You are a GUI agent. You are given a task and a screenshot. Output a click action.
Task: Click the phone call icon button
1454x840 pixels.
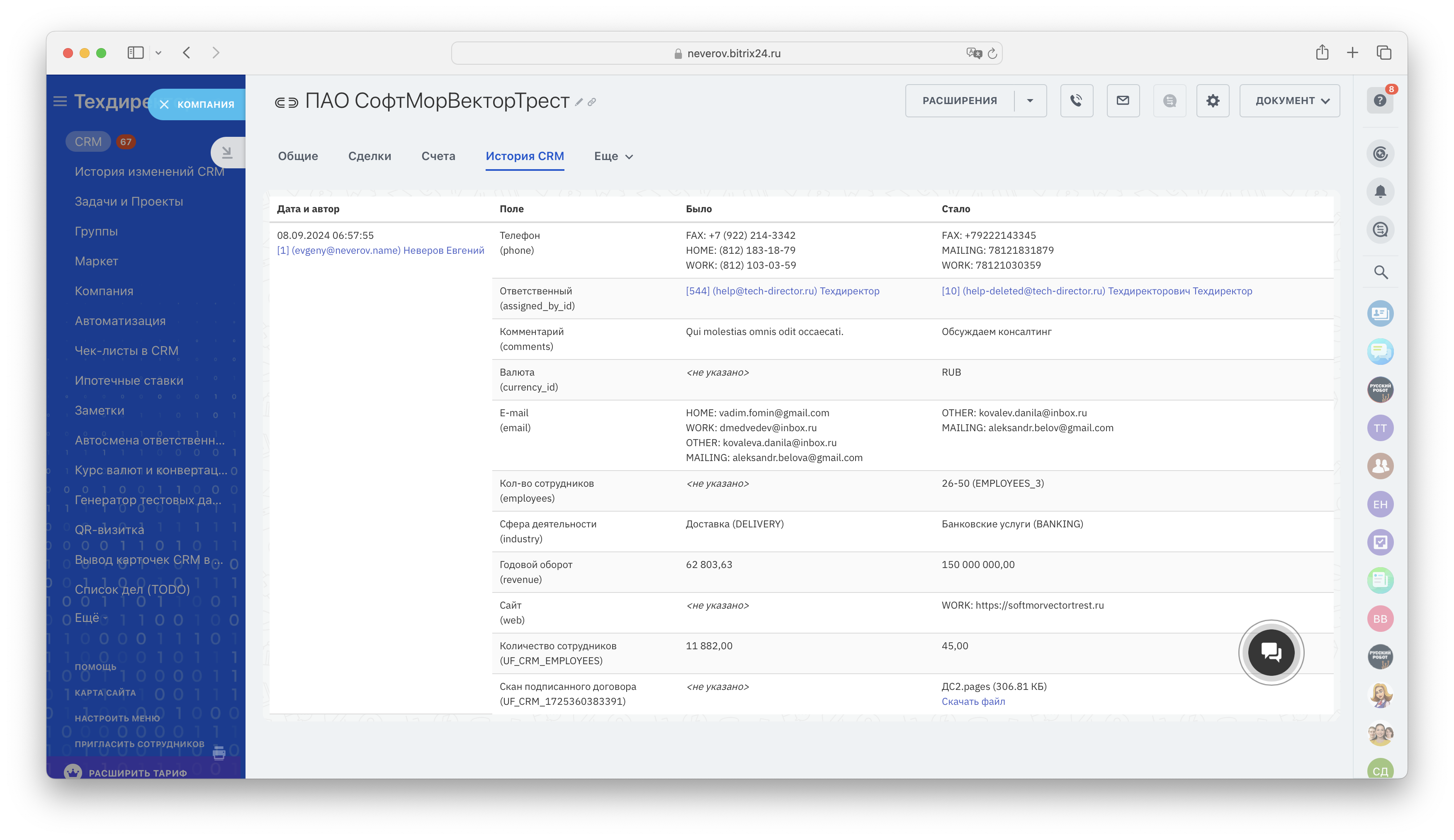pos(1076,101)
